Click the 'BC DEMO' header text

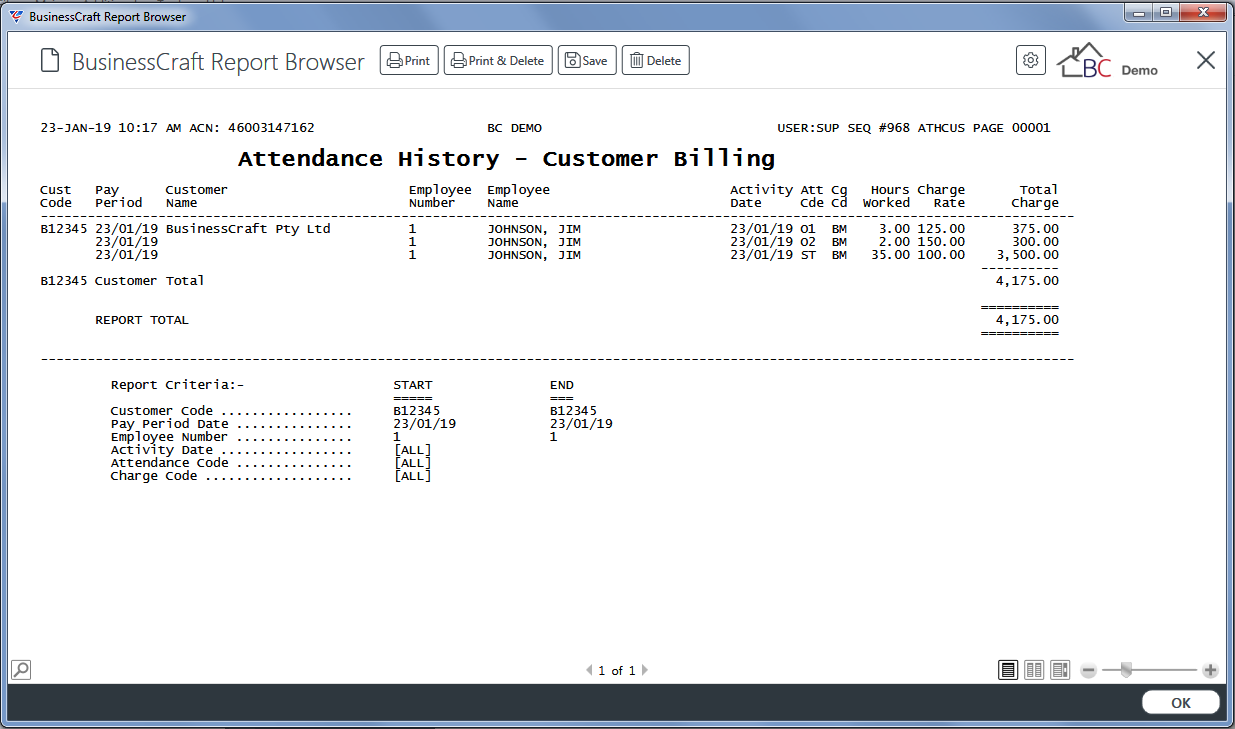point(514,128)
